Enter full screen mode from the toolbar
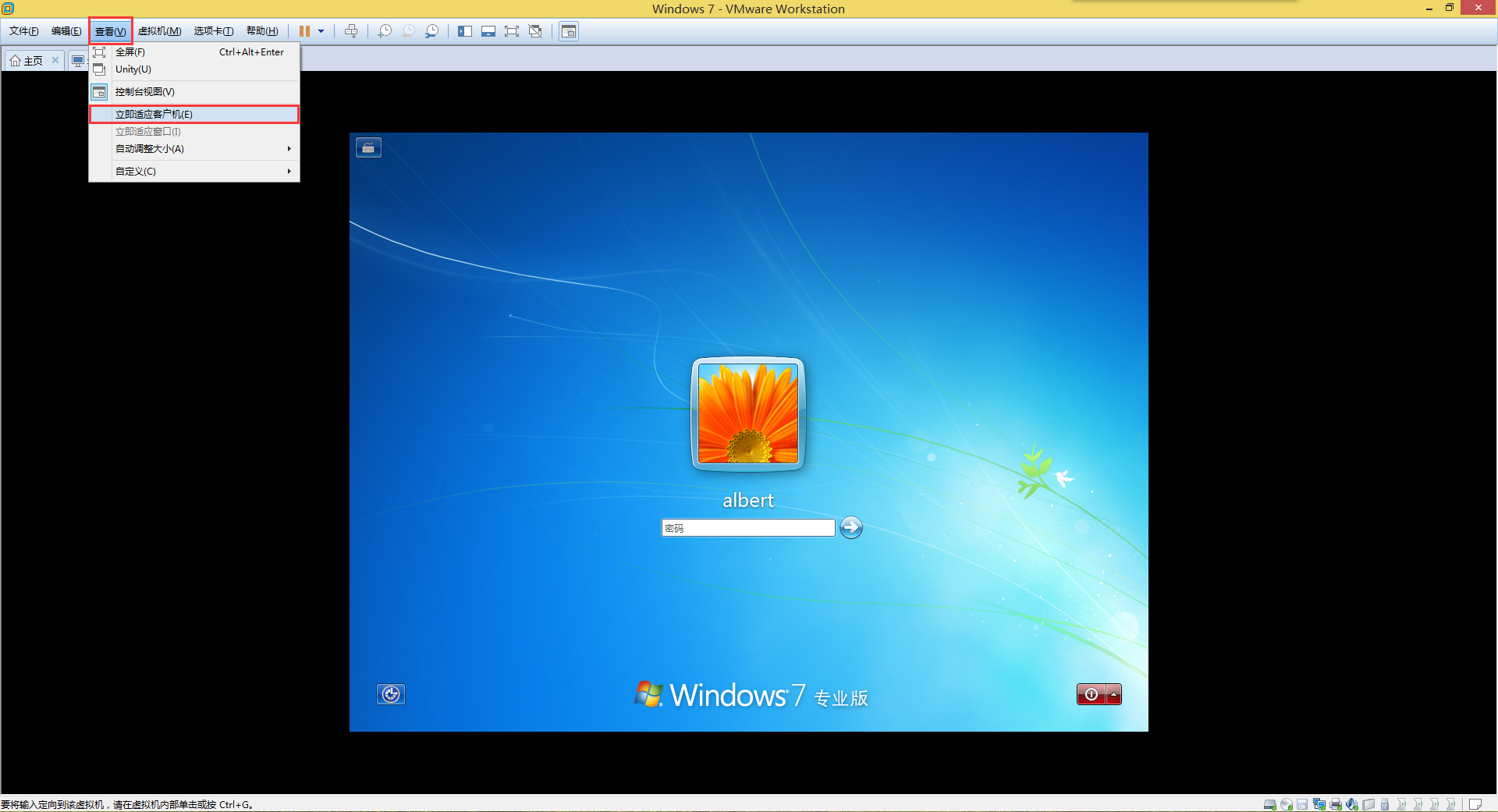 pos(512,31)
